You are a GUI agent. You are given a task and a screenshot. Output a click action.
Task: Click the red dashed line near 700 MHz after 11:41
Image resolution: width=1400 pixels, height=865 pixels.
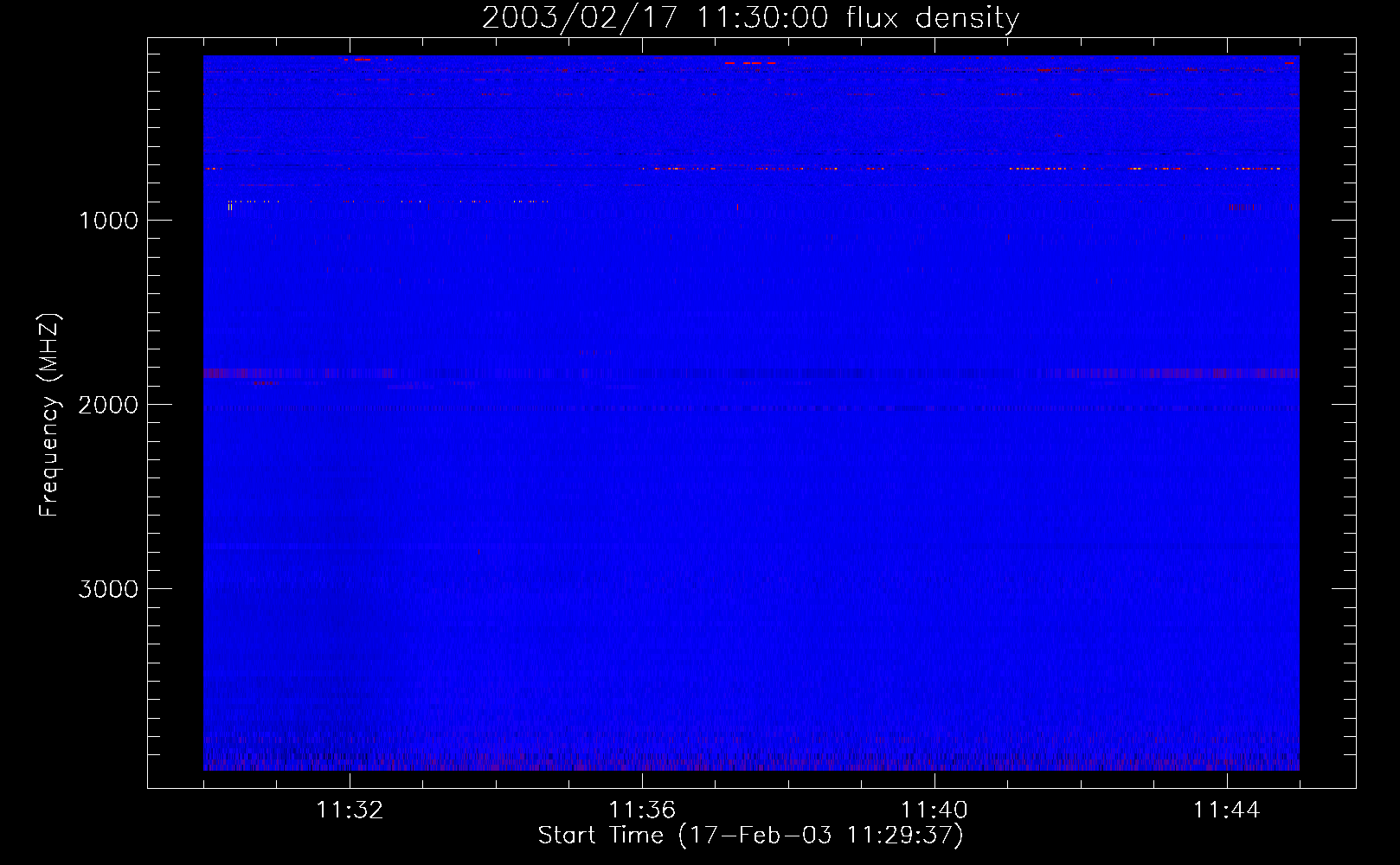[x=1038, y=169]
